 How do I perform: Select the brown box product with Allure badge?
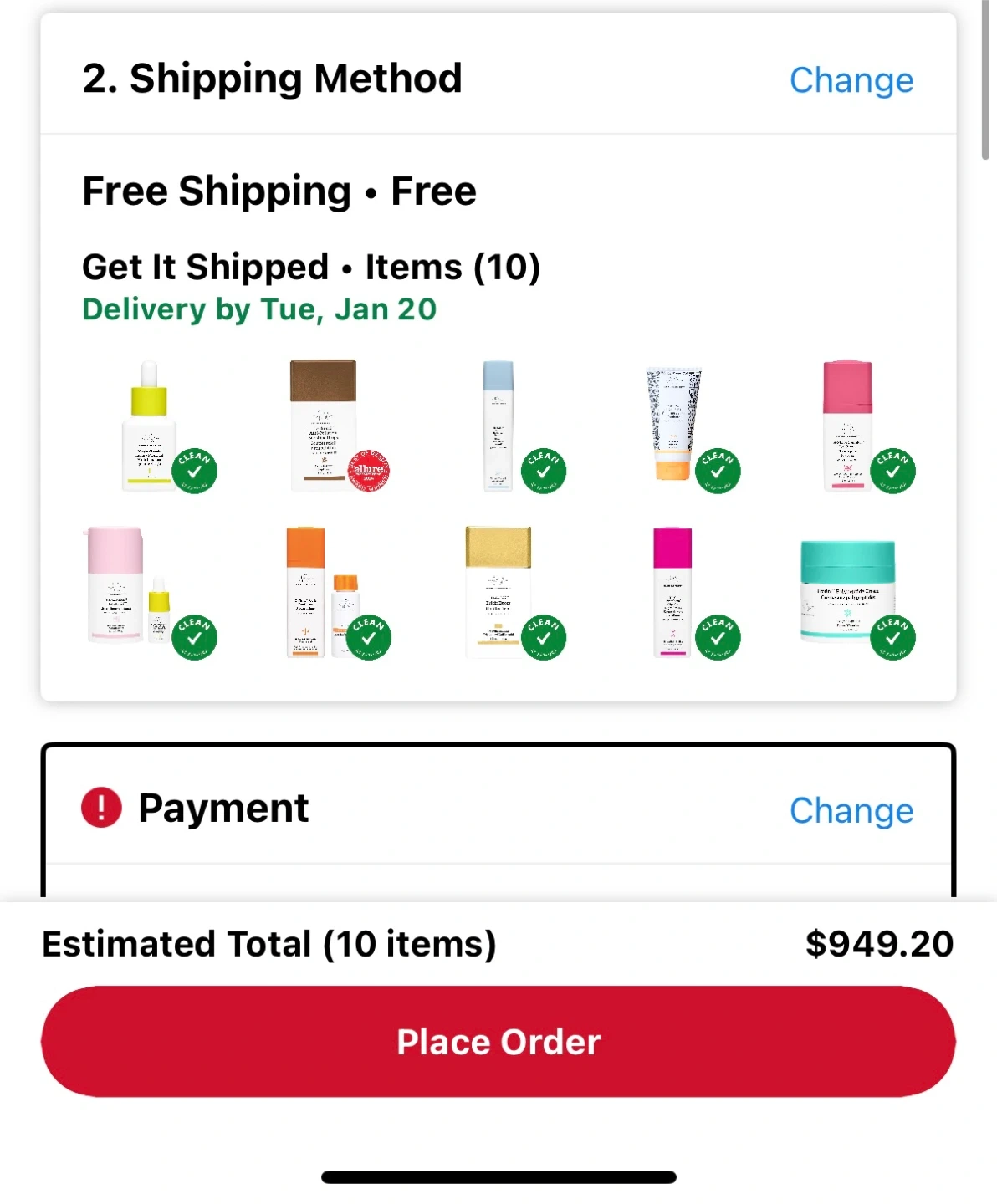(324, 426)
